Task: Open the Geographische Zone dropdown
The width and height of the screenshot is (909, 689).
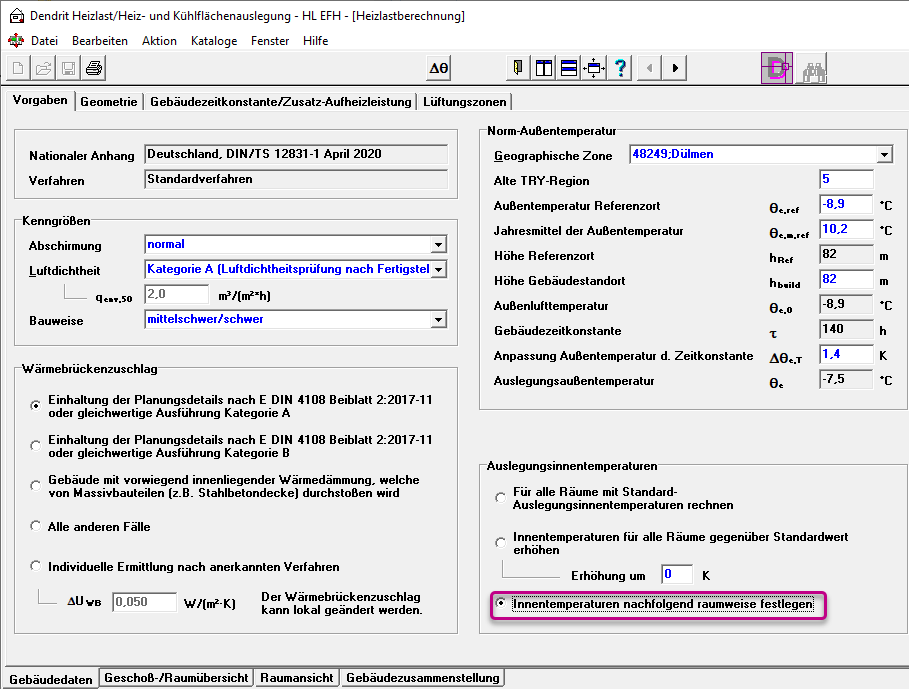Action: tap(884, 154)
